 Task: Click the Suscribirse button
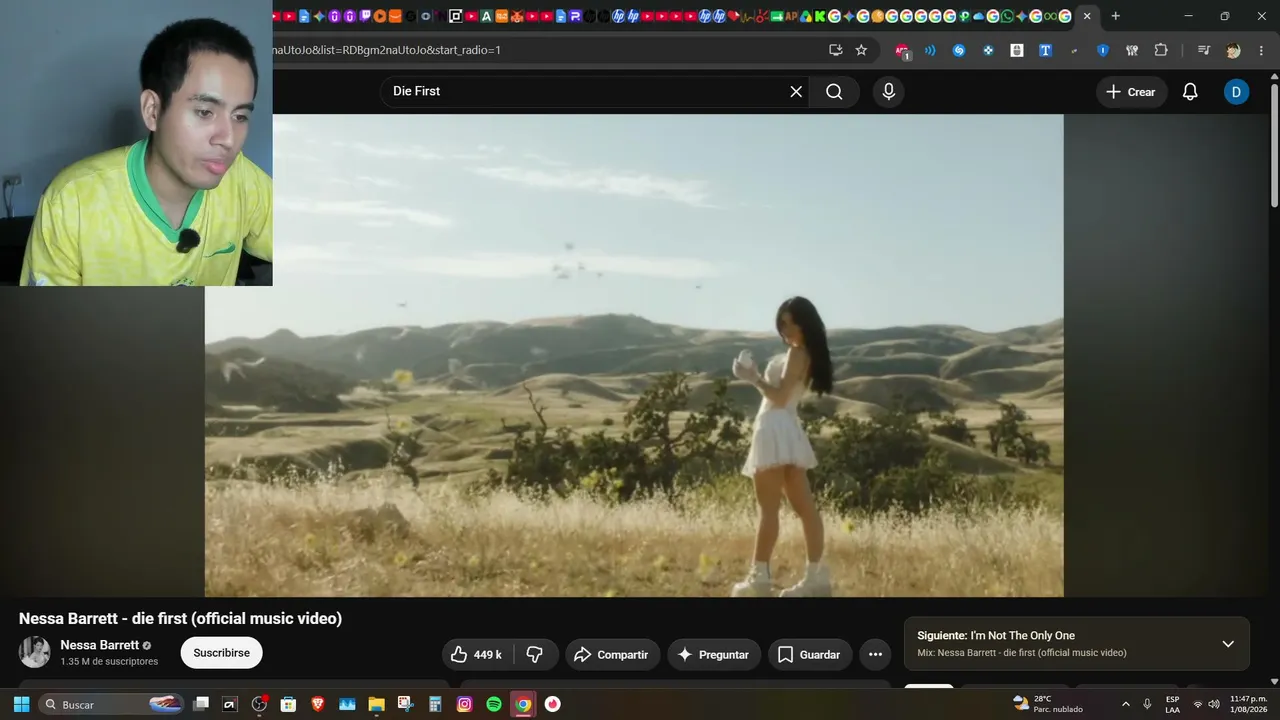coord(221,653)
